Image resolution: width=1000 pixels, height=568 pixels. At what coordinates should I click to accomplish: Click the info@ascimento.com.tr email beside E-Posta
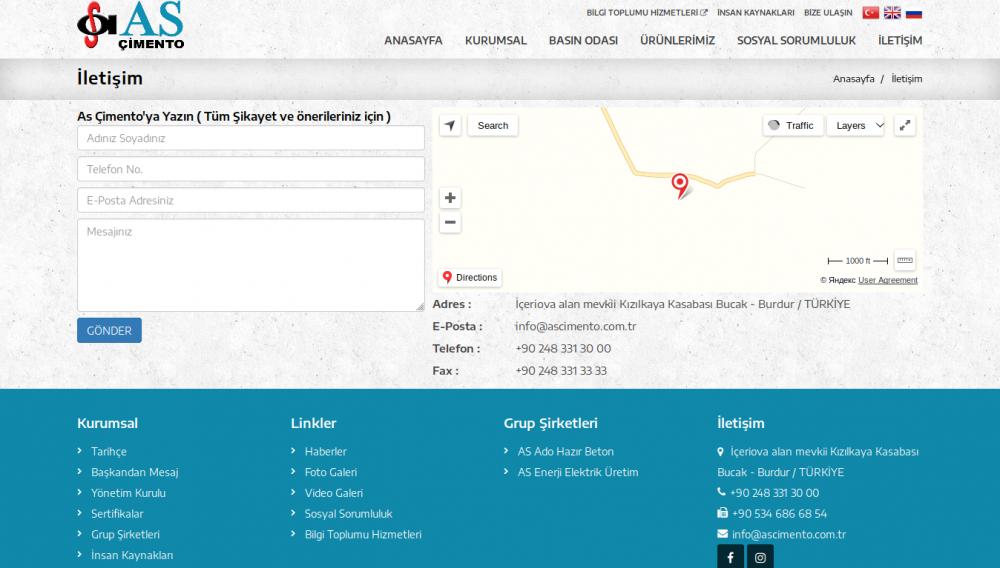(575, 326)
